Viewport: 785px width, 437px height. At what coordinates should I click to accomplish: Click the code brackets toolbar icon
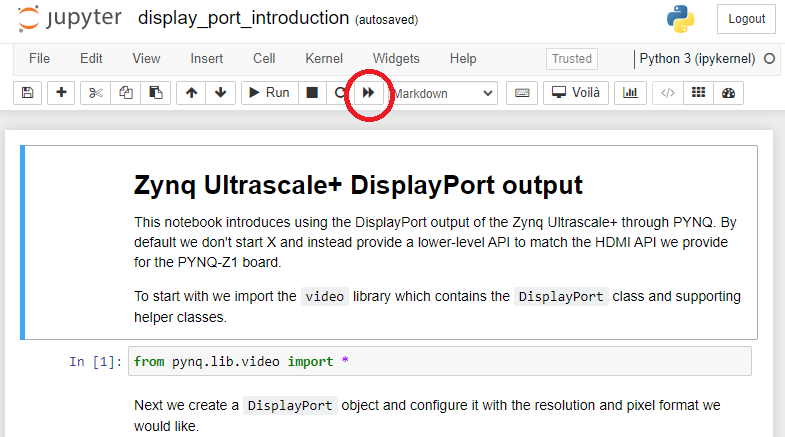[668, 93]
